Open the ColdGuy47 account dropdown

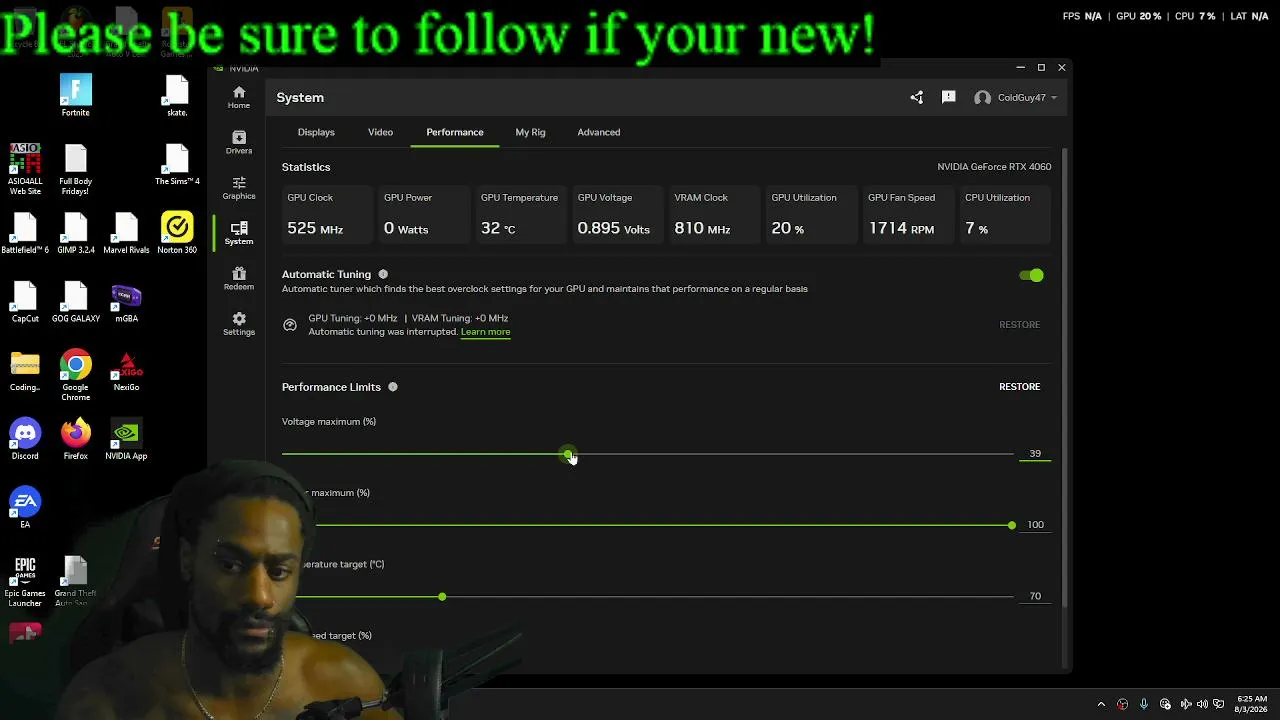tap(1015, 97)
